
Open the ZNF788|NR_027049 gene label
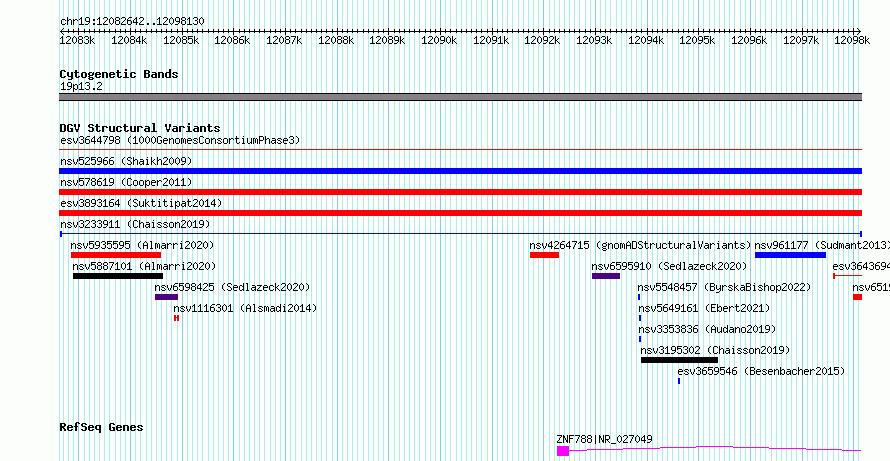pyautogui.click(x=604, y=439)
